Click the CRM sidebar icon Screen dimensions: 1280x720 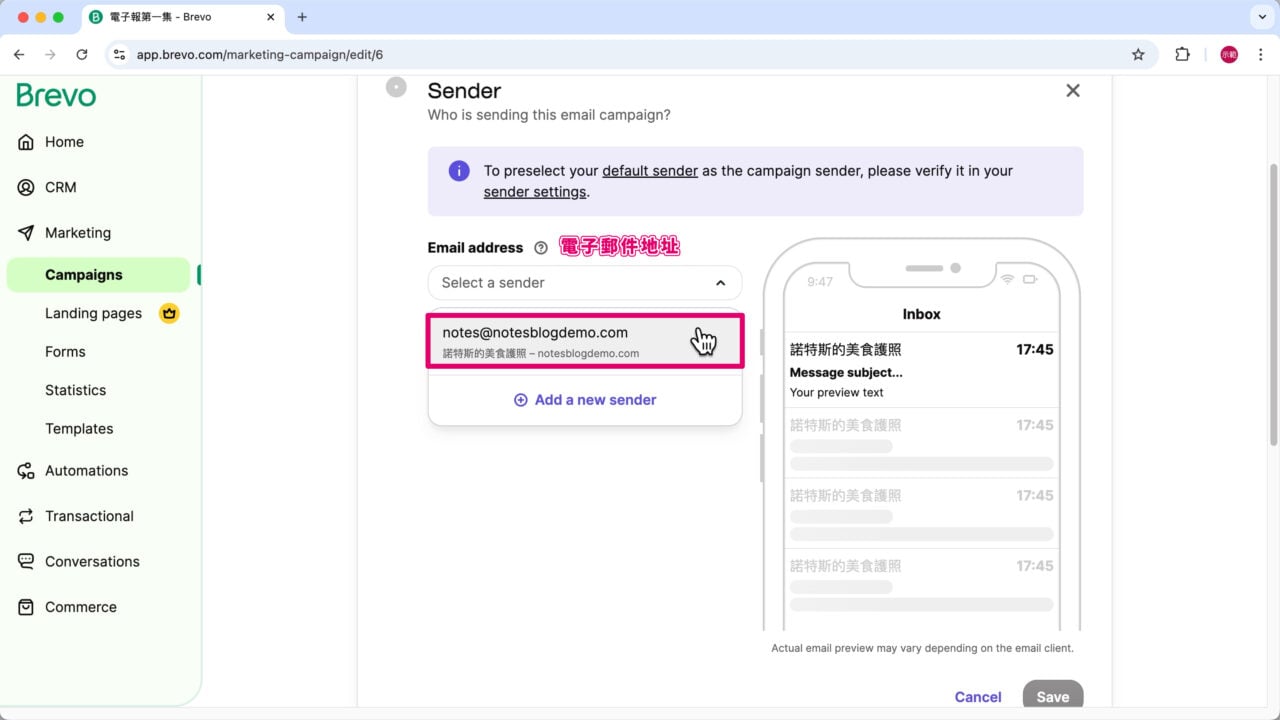[26, 187]
